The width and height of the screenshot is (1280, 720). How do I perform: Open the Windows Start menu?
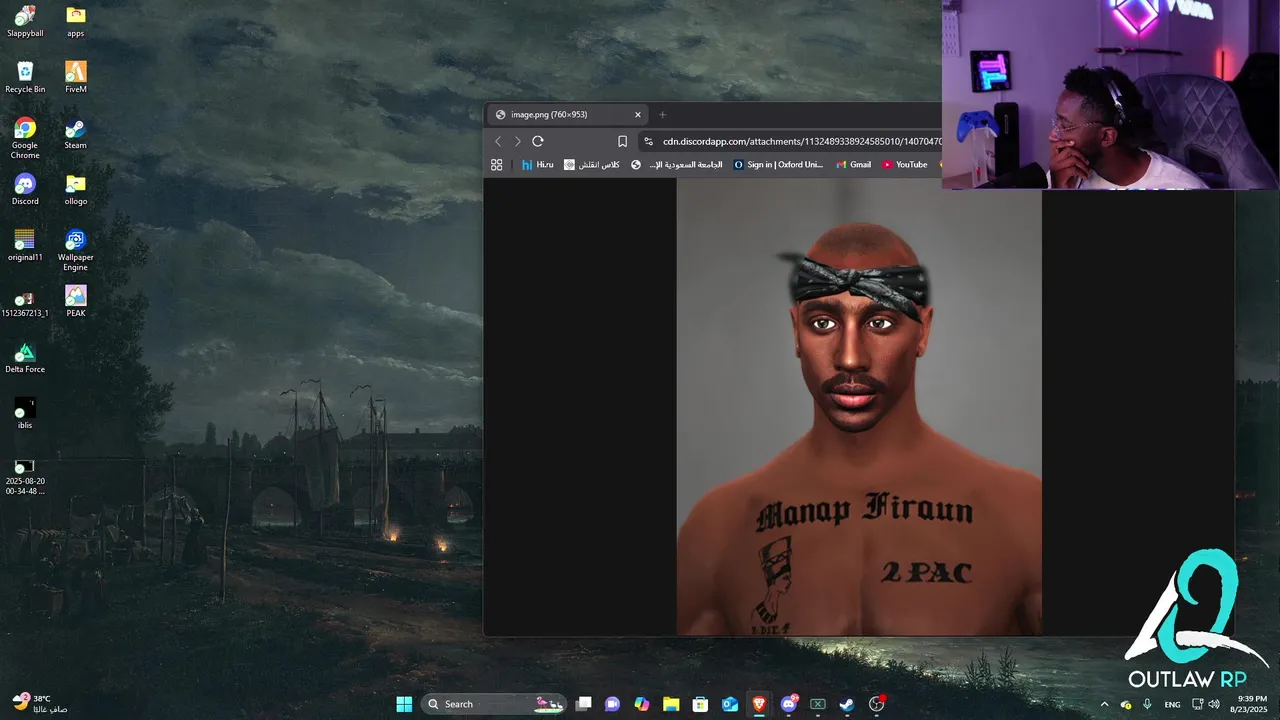coord(404,704)
